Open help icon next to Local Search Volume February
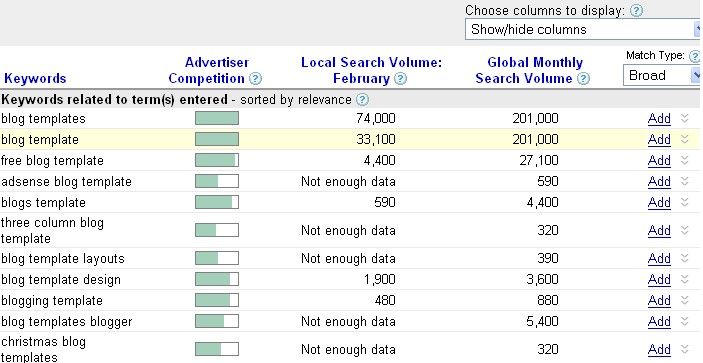This screenshot has height=363, width=703. (x=400, y=79)
